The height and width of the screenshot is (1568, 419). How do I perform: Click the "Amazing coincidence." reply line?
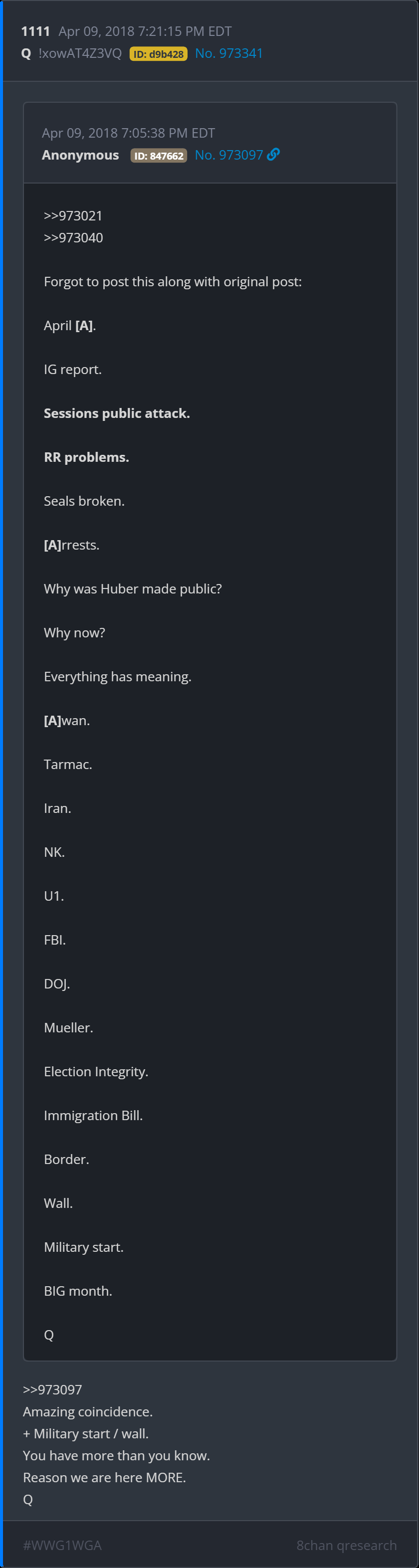88,1411
